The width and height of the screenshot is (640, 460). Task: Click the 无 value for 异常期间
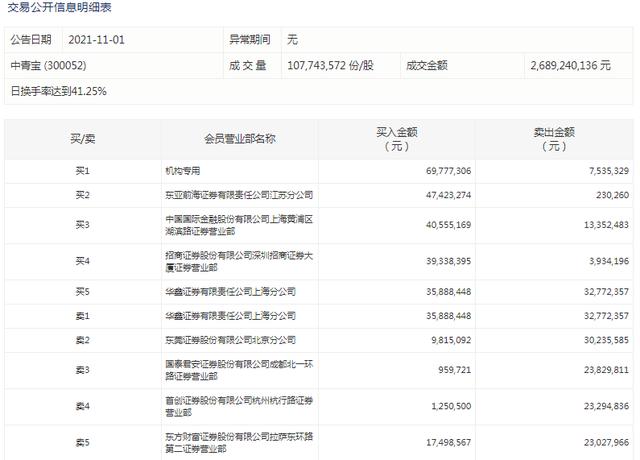pos(292,40)
